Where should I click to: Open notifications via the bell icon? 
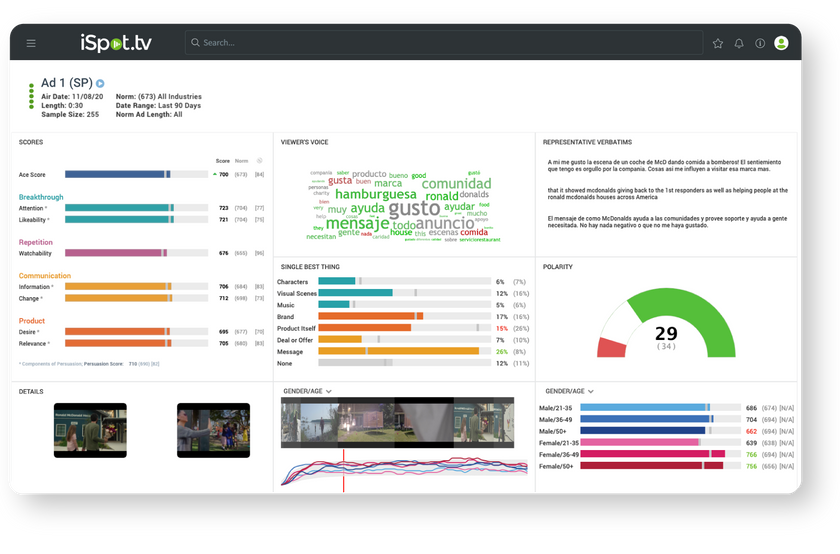(x=739, y=43)
